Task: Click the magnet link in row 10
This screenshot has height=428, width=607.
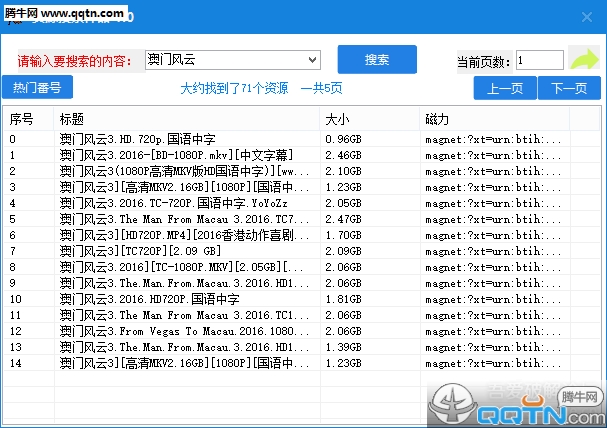Action: pos(493,299)
